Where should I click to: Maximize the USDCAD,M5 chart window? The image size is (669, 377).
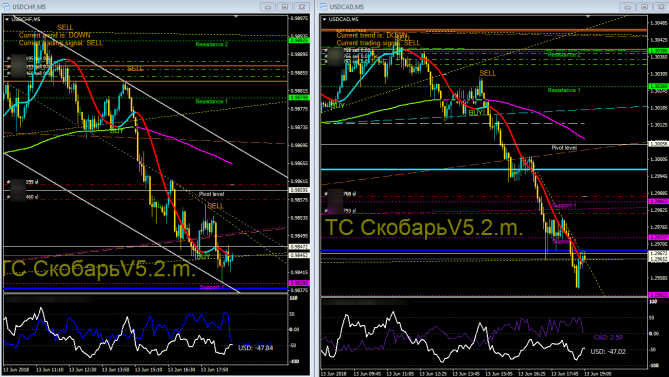(x=644, y=7)
